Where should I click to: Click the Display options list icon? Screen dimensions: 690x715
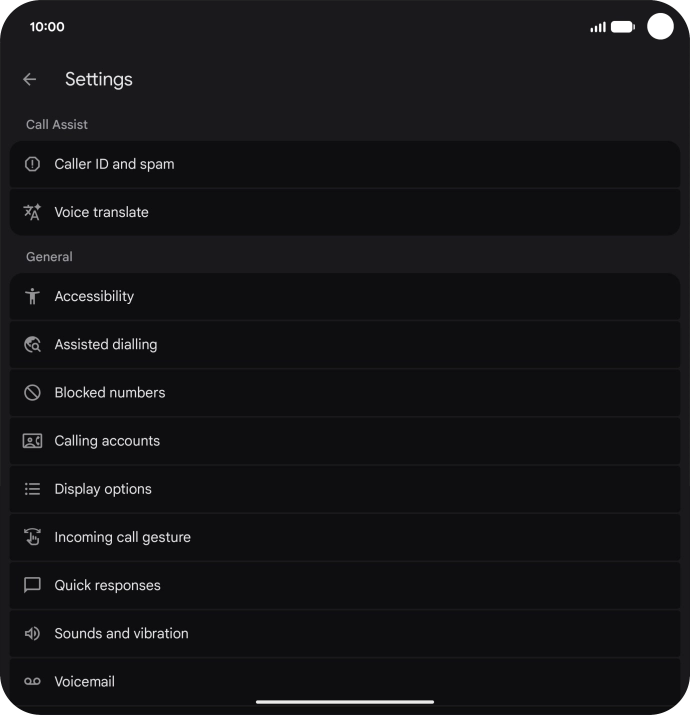point(32,489)
